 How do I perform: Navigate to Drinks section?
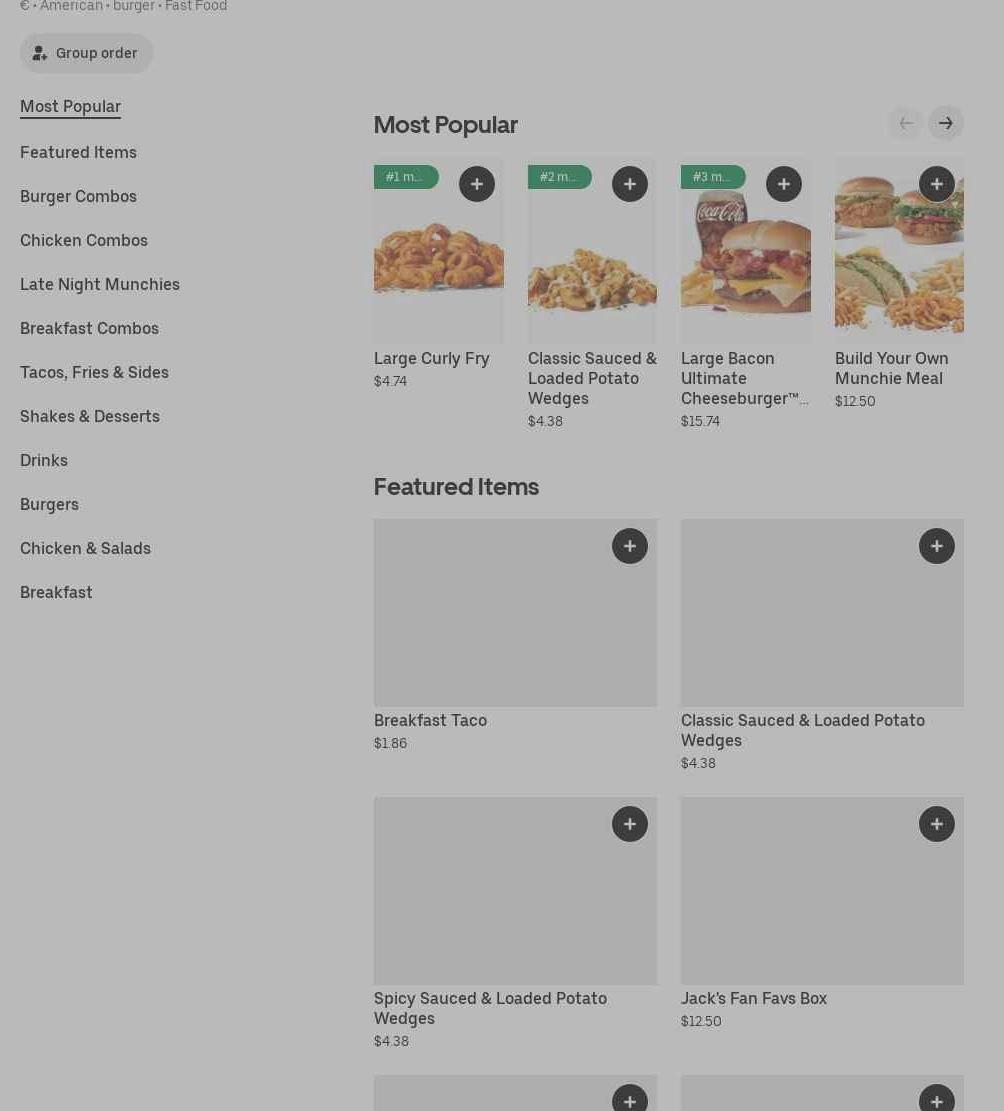click(44, 460)
